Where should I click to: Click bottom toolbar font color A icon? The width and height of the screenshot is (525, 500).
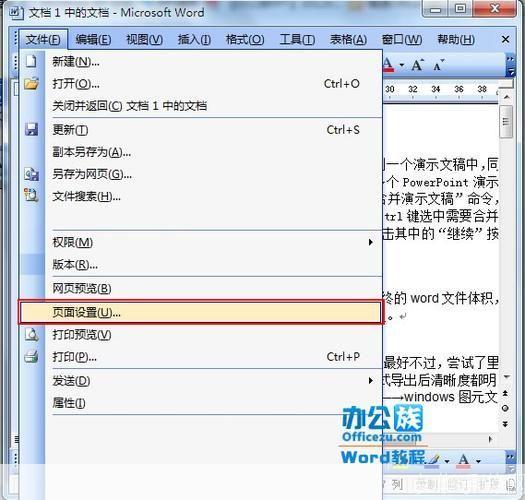tap(464, 460)
